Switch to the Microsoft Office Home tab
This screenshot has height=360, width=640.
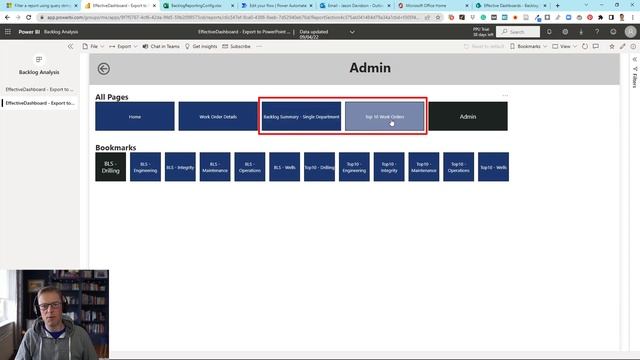(x=433, y=6)
